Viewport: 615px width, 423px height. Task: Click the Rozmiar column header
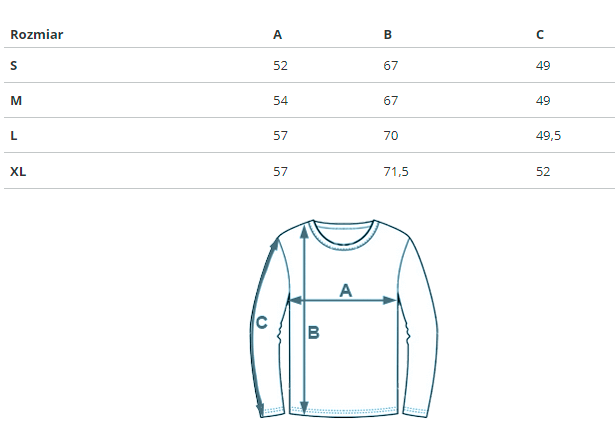36,35
